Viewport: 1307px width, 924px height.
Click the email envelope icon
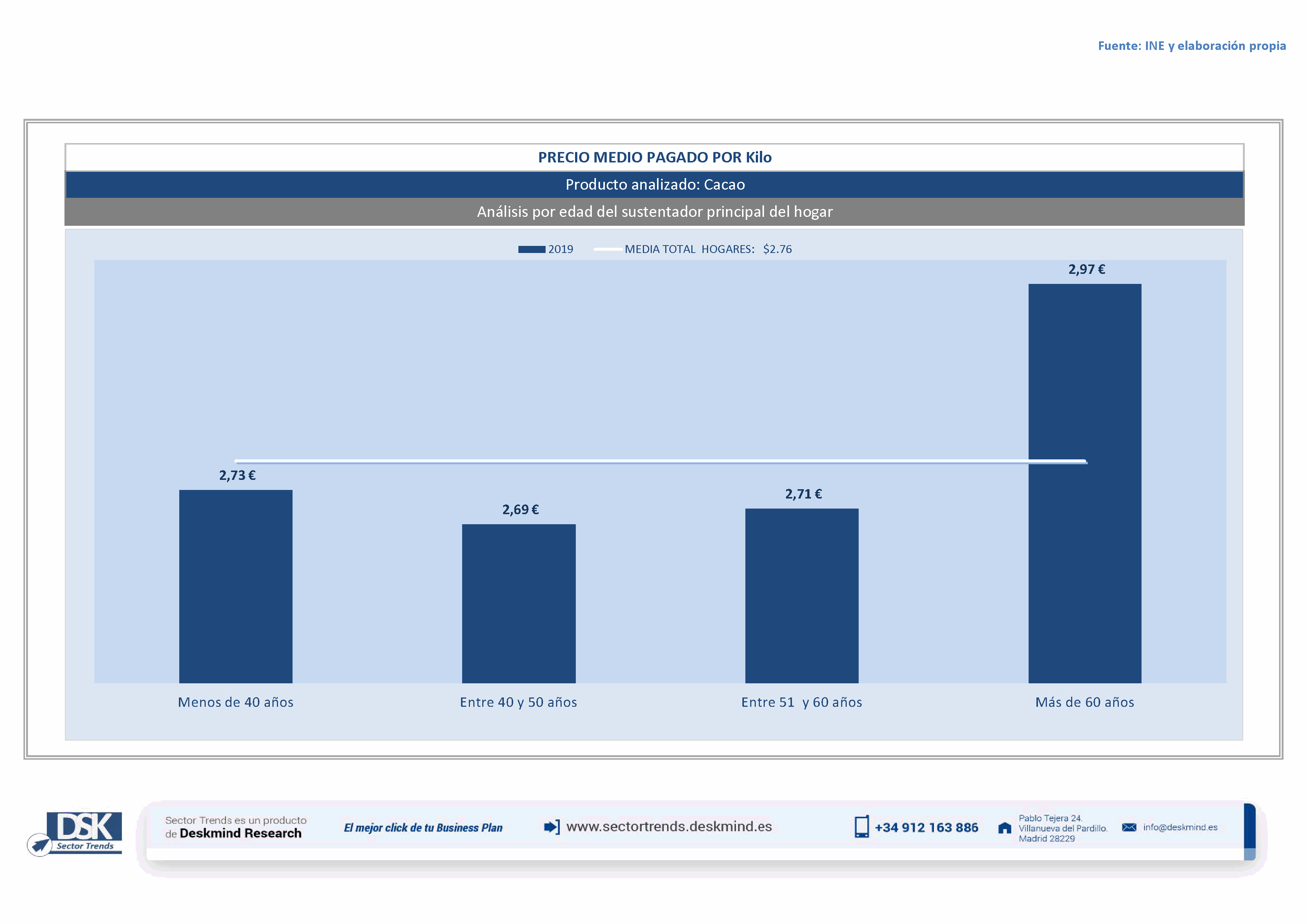[x=1129, y=827]
